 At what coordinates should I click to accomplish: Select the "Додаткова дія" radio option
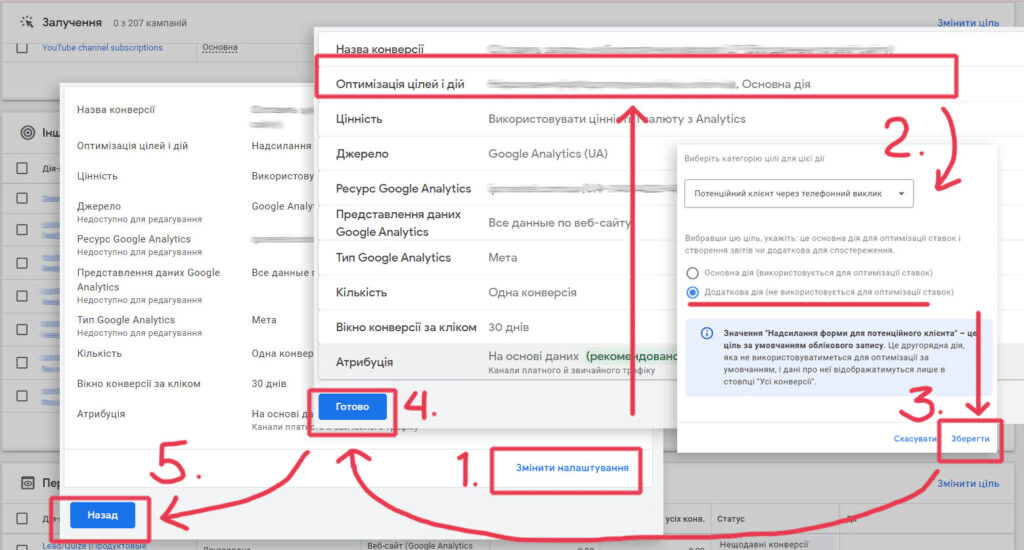pyautogui.click(x=690, y=292)
